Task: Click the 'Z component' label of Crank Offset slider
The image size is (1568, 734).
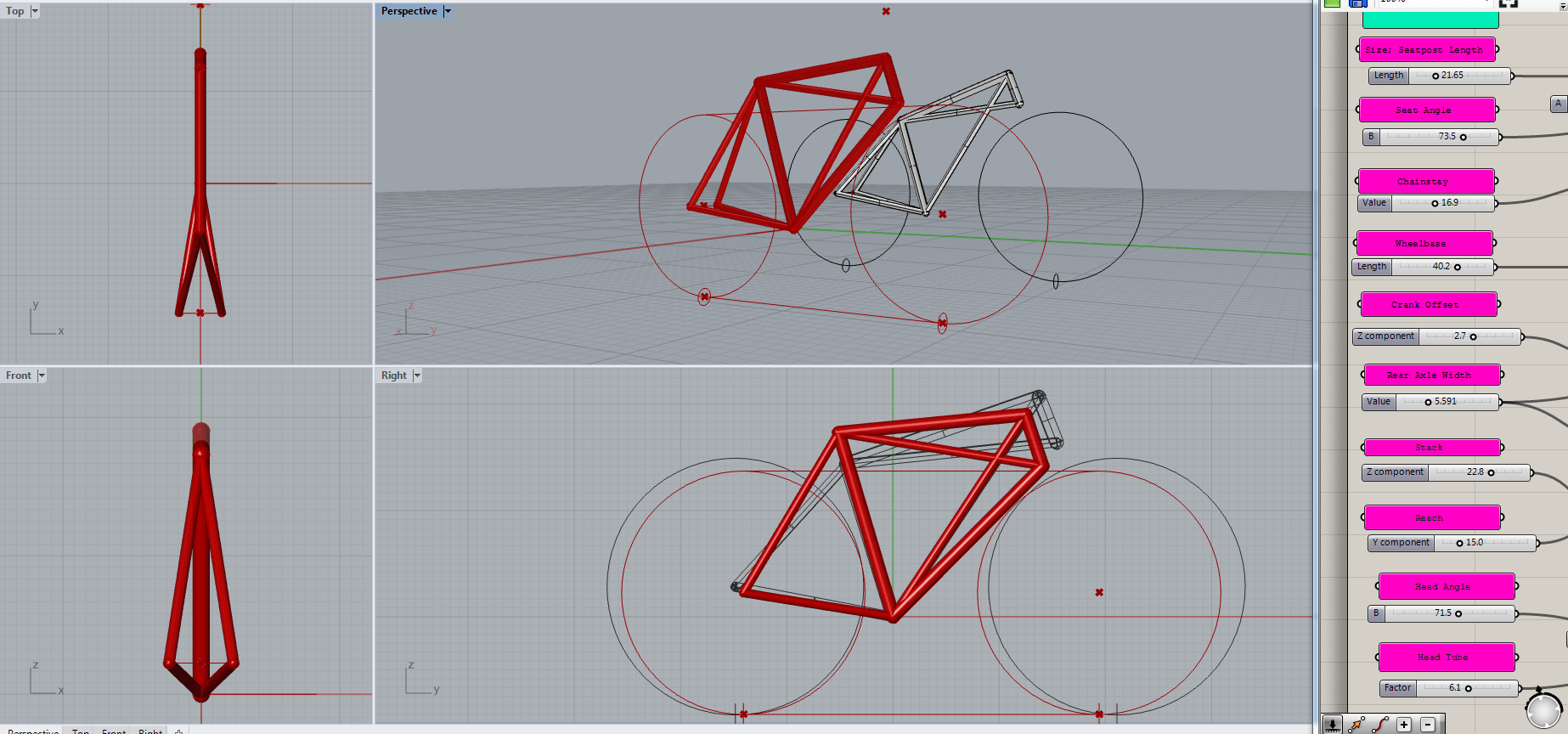Action: pos(1385,336)
